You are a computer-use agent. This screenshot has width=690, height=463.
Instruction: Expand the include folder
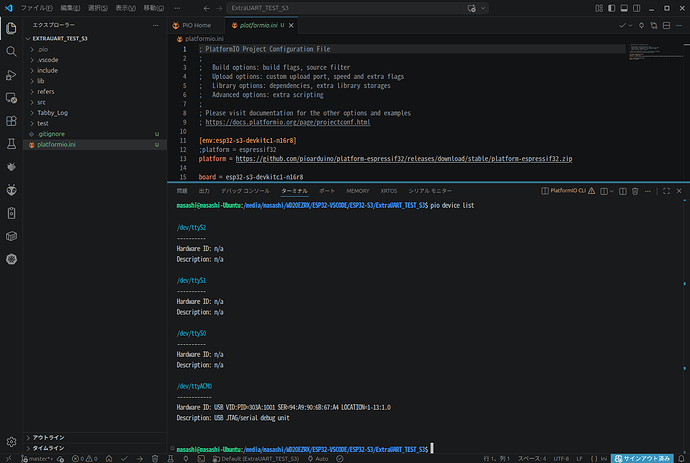click(x=95, y=70)
